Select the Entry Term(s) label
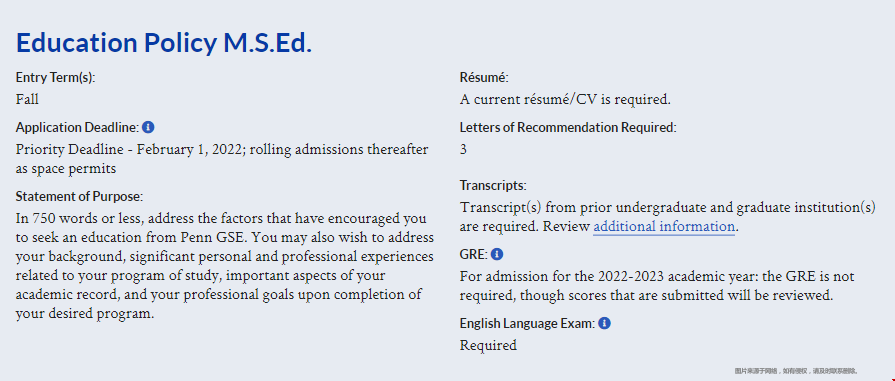895x381 pixels. click(55, 78)
